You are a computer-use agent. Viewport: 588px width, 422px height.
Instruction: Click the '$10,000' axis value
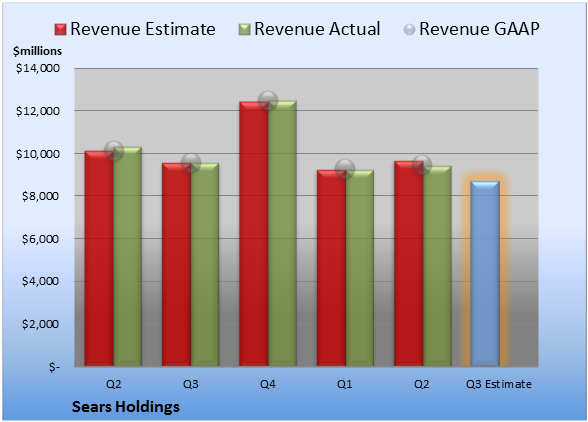click(x=38, y=154)
